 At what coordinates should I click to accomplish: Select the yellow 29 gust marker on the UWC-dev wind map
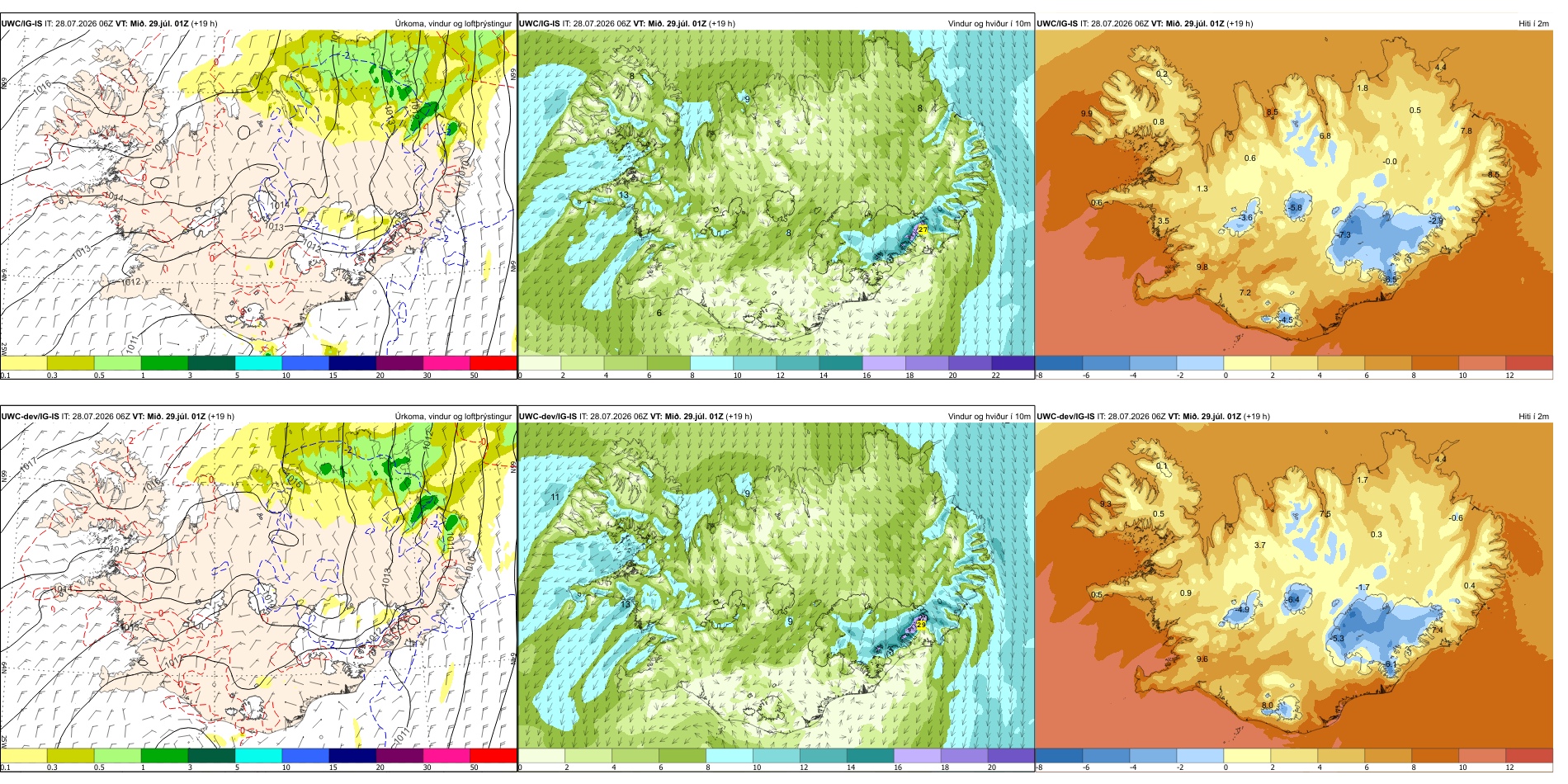click(x=921, y=625)
